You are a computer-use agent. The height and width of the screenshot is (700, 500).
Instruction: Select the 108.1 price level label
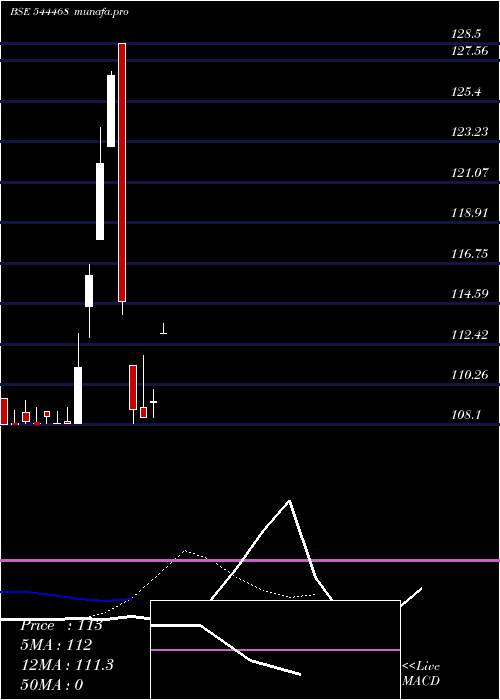point(467,415)
